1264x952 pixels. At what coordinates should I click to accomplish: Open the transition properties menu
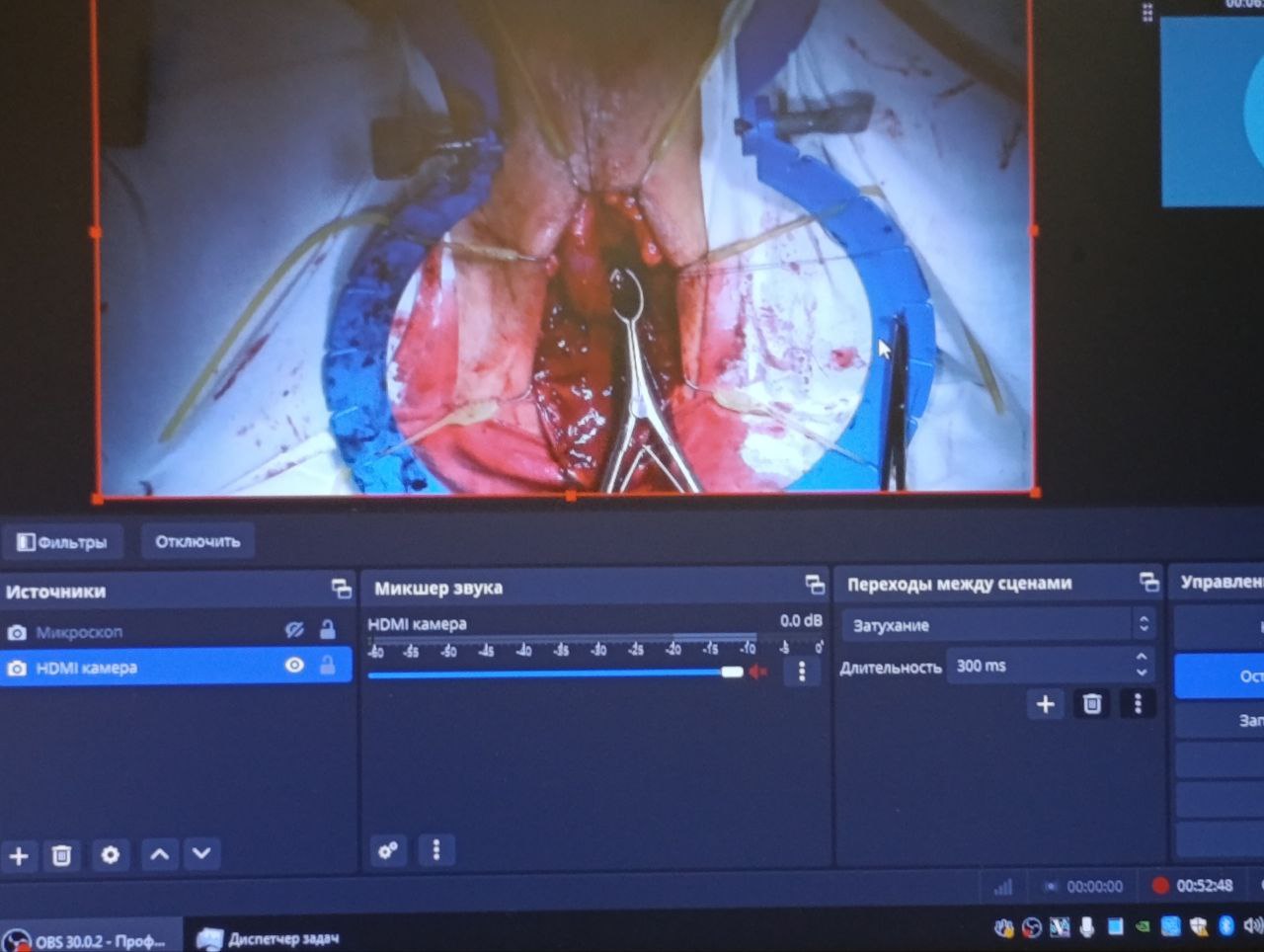pyautogui.click(x=1138, y=704)
